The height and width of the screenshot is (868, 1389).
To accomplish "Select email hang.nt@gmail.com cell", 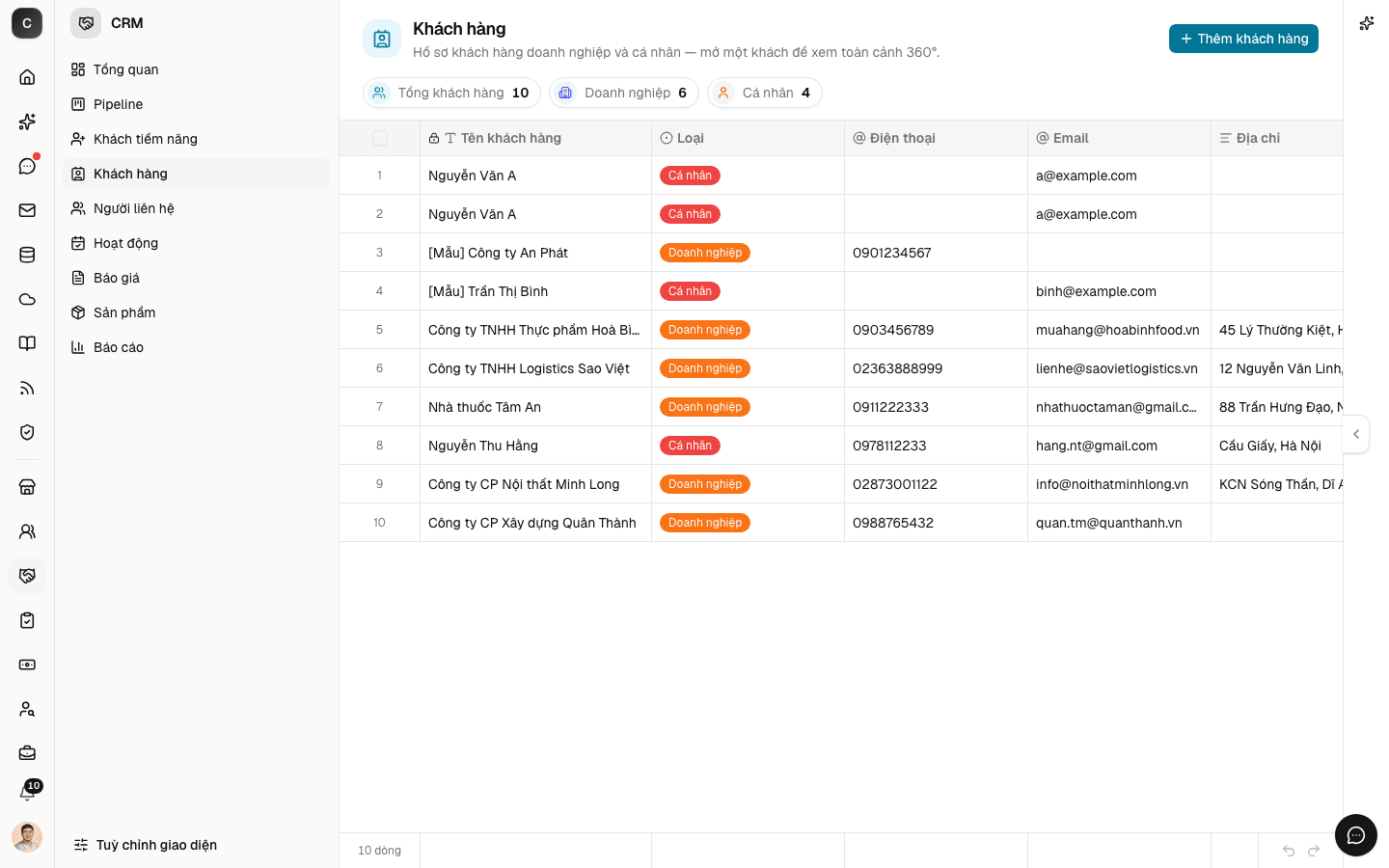I will [1120, 446].
